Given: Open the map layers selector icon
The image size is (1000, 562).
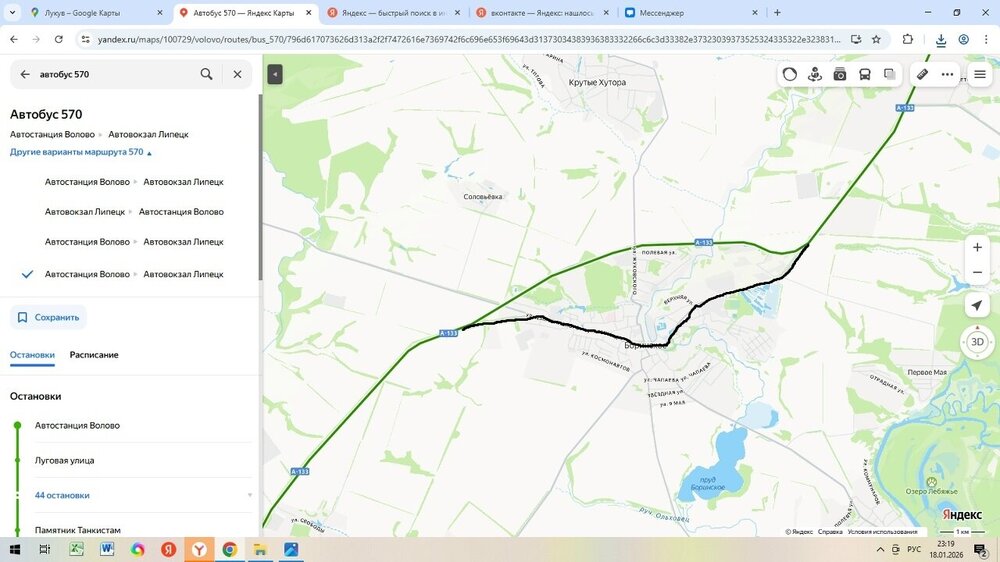Looking at the screenshot, I should 890,74.
